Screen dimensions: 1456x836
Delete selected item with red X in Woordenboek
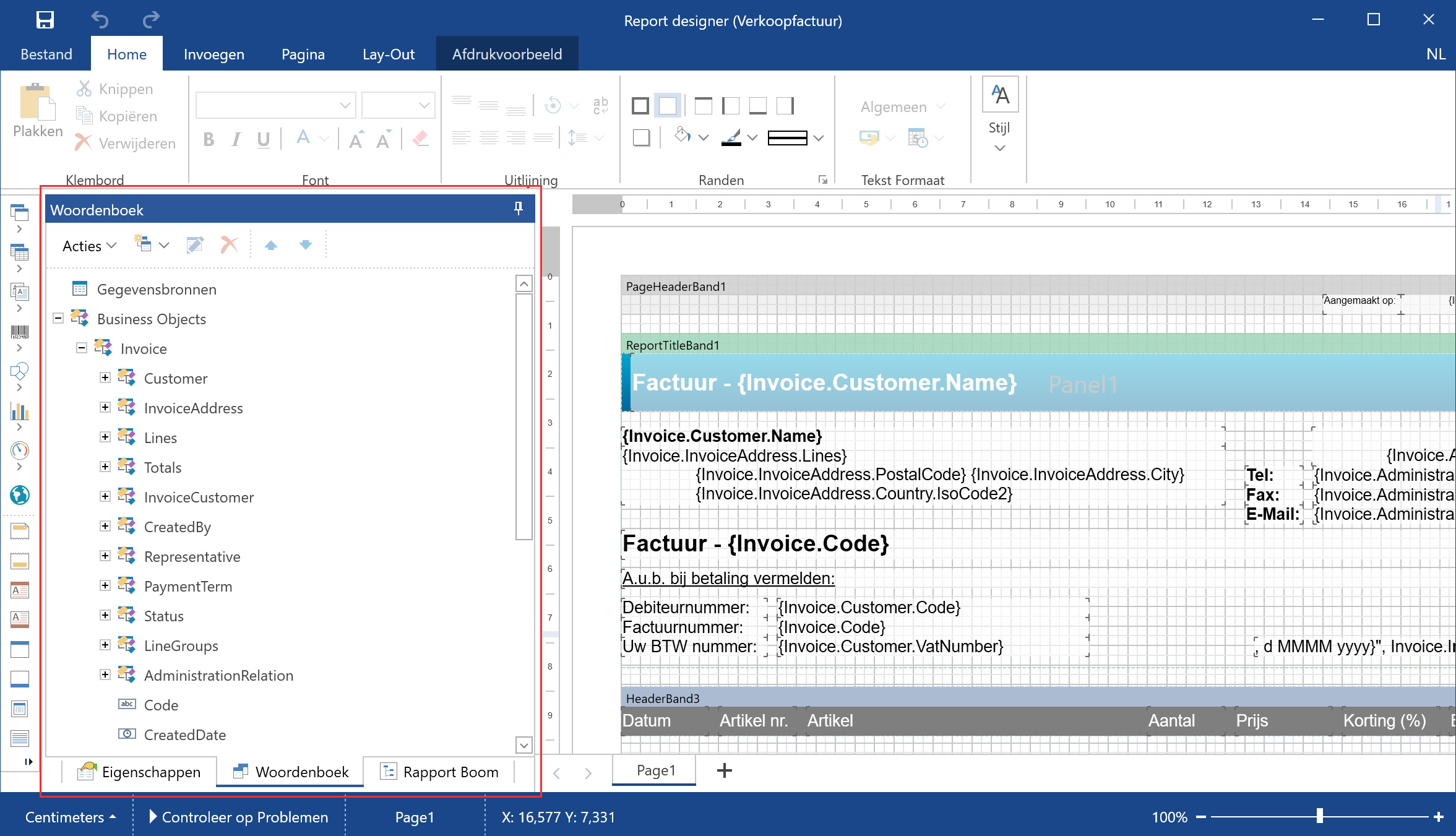point(228,244)
